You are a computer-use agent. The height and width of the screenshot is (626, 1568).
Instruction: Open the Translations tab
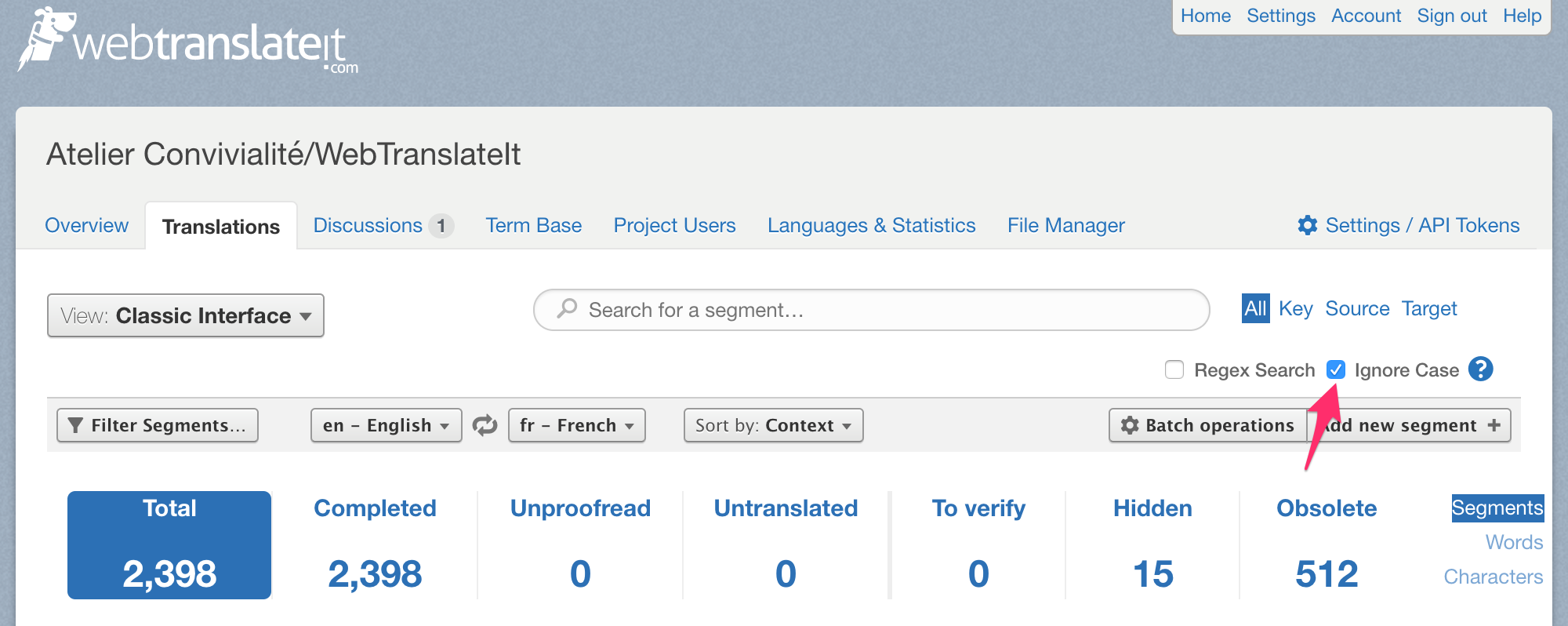click(x=221, y=227)
